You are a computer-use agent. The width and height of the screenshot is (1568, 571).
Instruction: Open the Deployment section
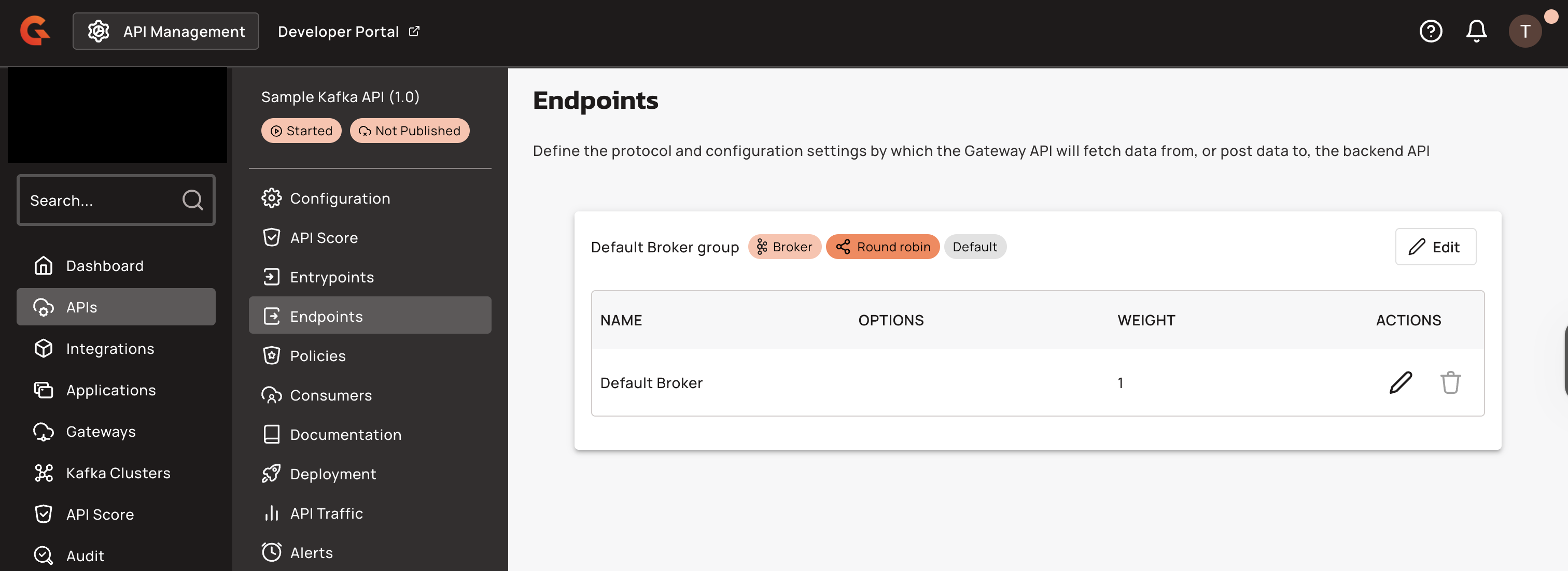click(x=332, y=474)
